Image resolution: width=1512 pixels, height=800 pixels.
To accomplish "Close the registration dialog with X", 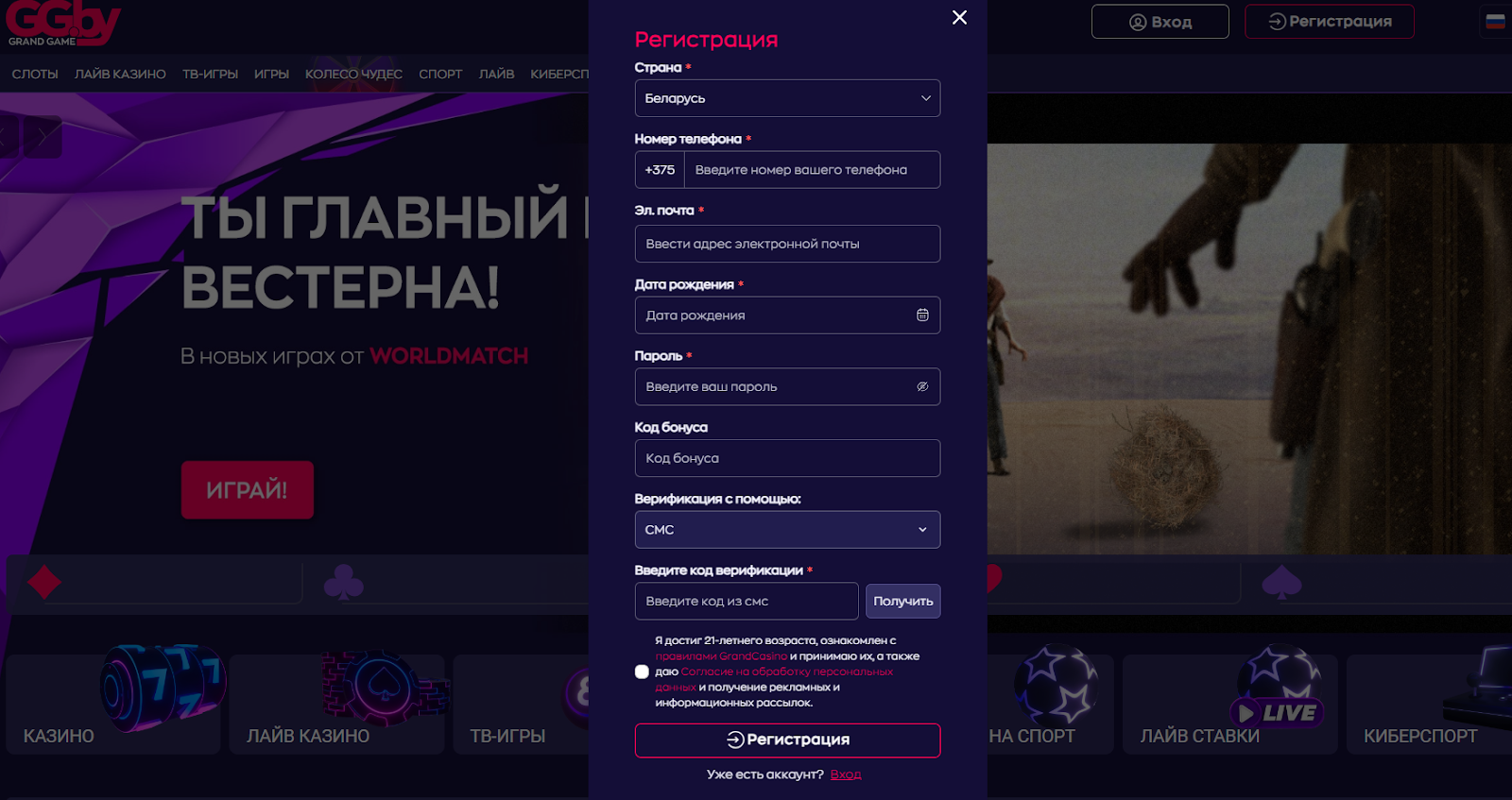I will [x=959, y=17].
